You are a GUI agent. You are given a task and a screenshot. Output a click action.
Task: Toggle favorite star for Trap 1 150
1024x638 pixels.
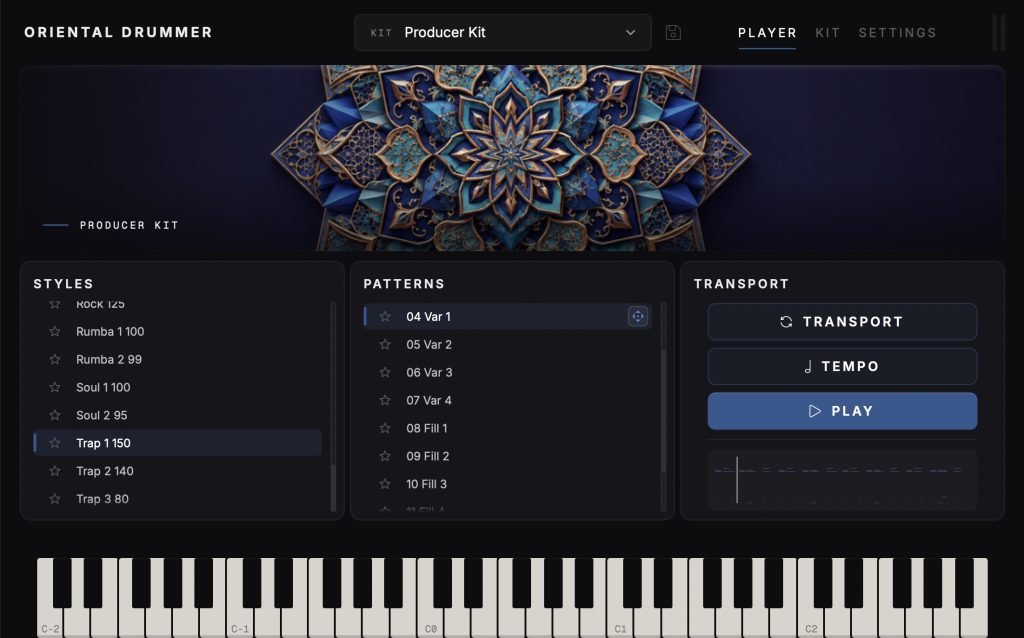[55, 443]
